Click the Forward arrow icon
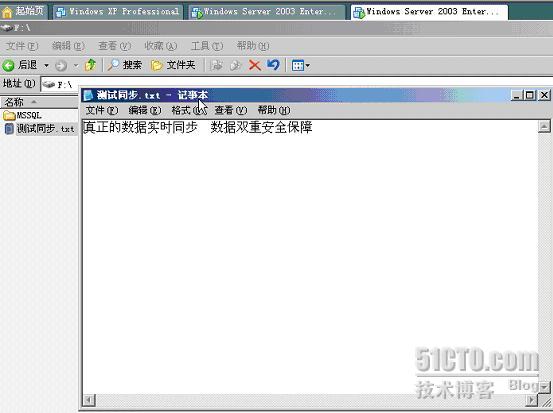 [61, 65]
